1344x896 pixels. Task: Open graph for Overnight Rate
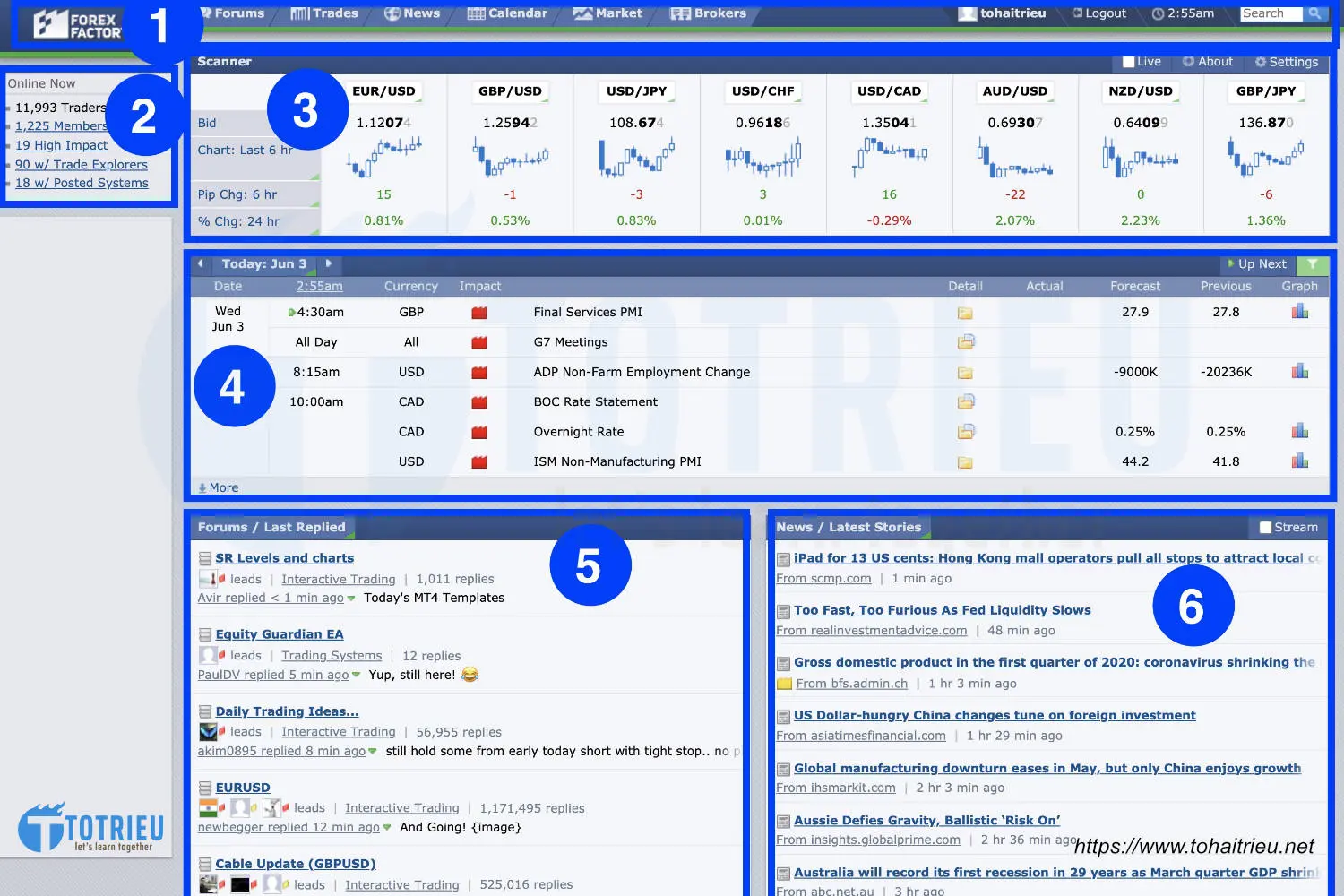pos(1299,432)
